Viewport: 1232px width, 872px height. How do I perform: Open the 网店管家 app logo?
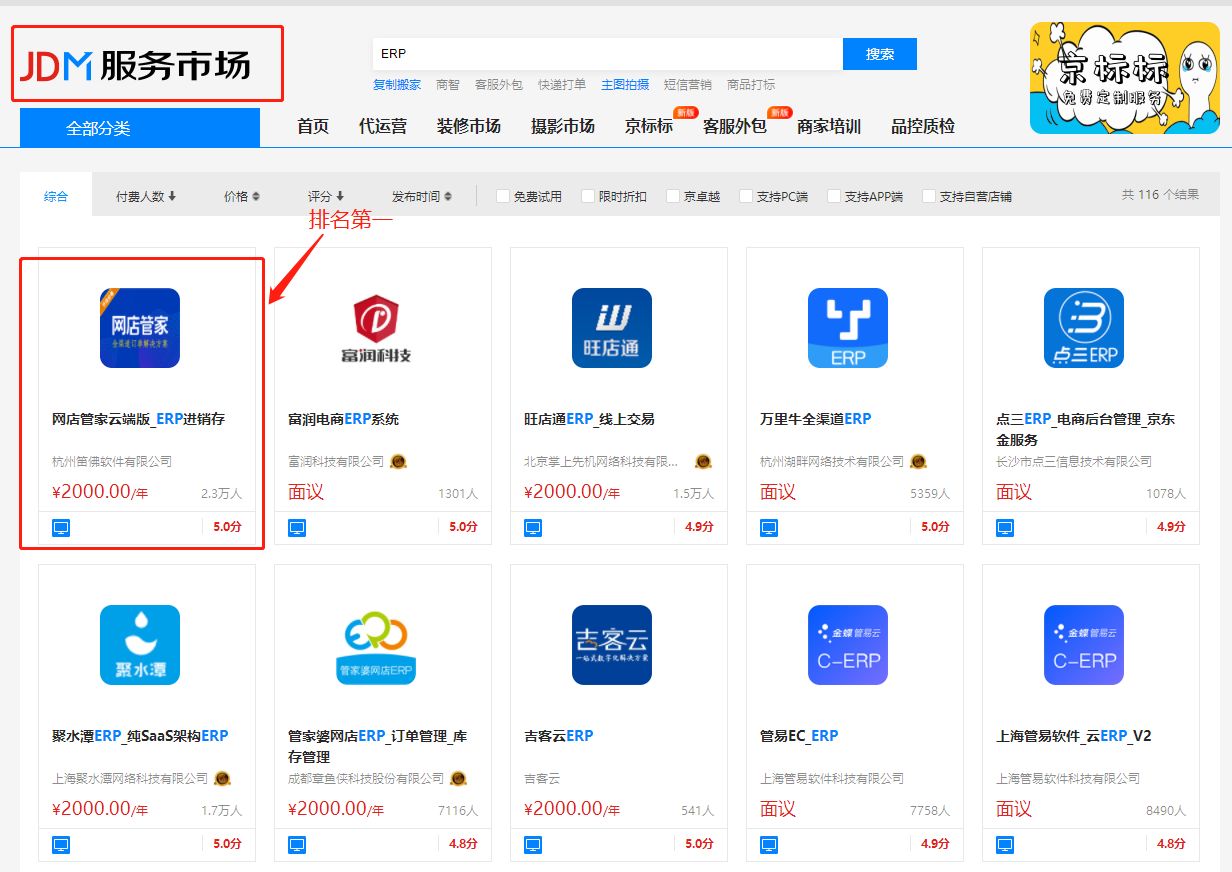pyautogui.click(x=140, y=328)
